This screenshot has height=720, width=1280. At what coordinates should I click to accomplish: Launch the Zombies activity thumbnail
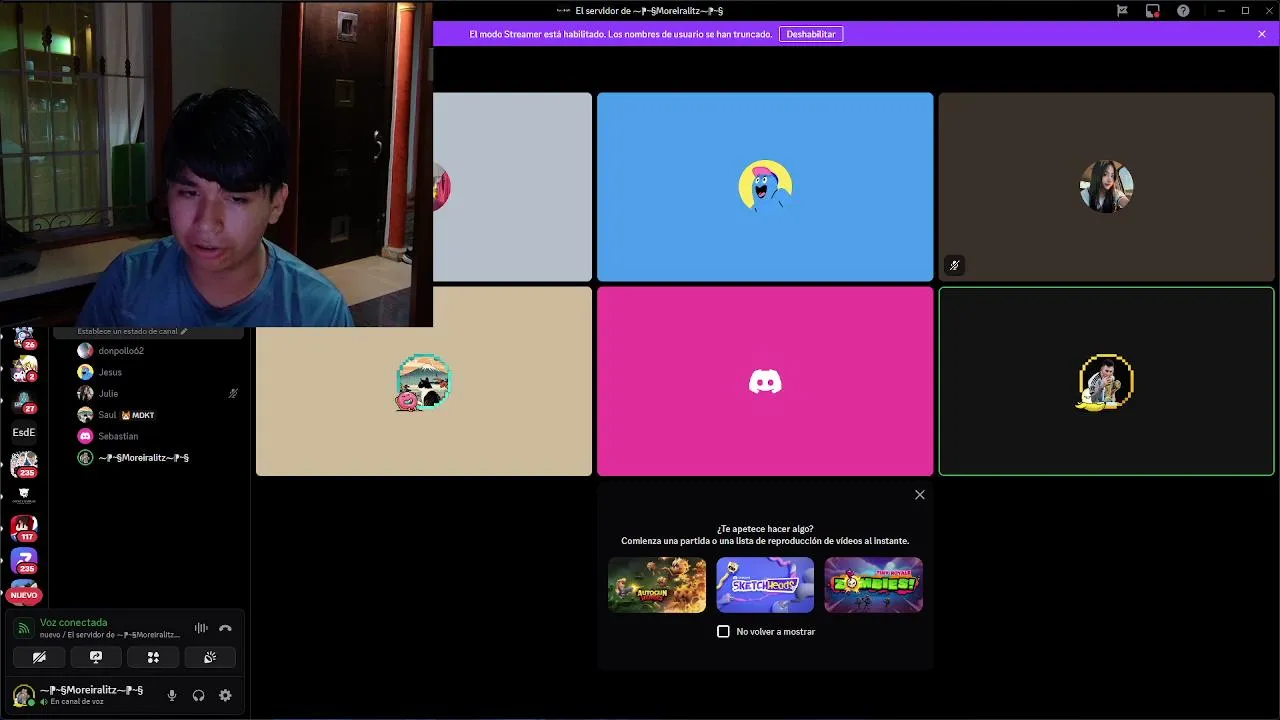coord(873,585)
